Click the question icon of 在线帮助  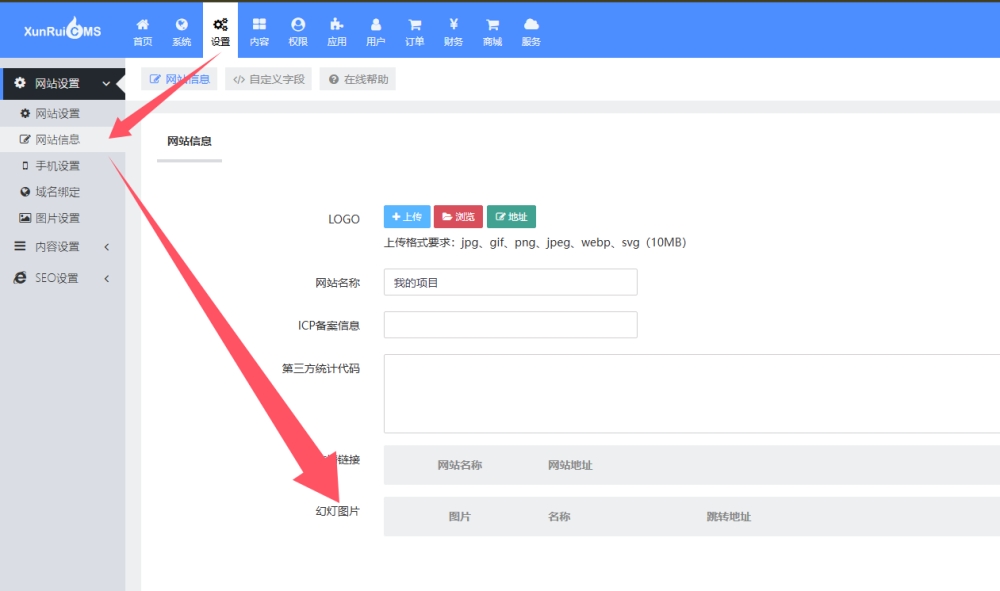tap(334, 79)
